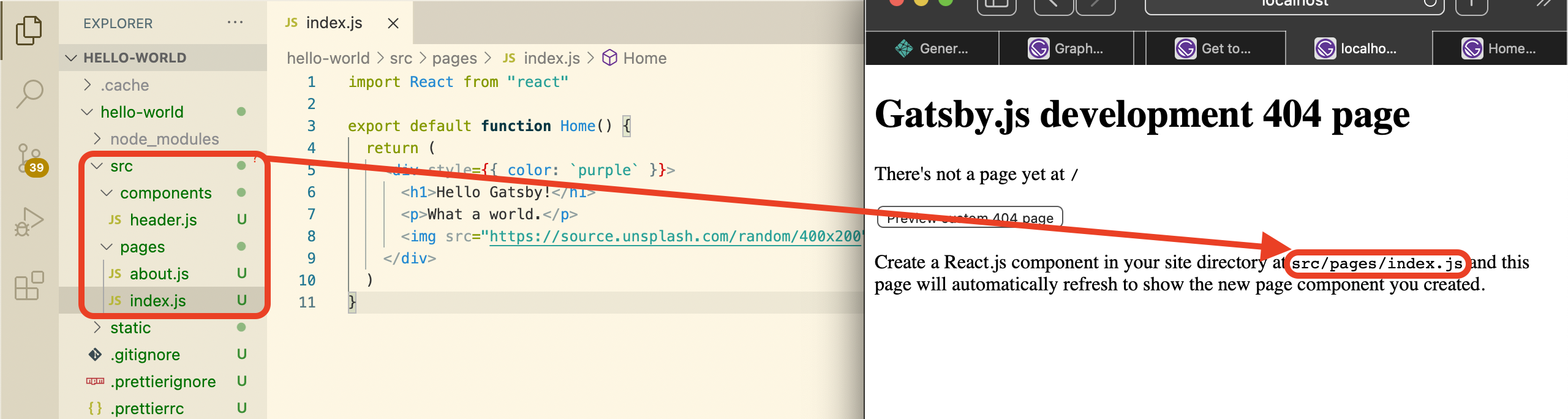This screenshot has width=1568, height=419.
Task: Click the braces icon beside .prettierrc
Action: pyautogui.click(x=95, y=409)
